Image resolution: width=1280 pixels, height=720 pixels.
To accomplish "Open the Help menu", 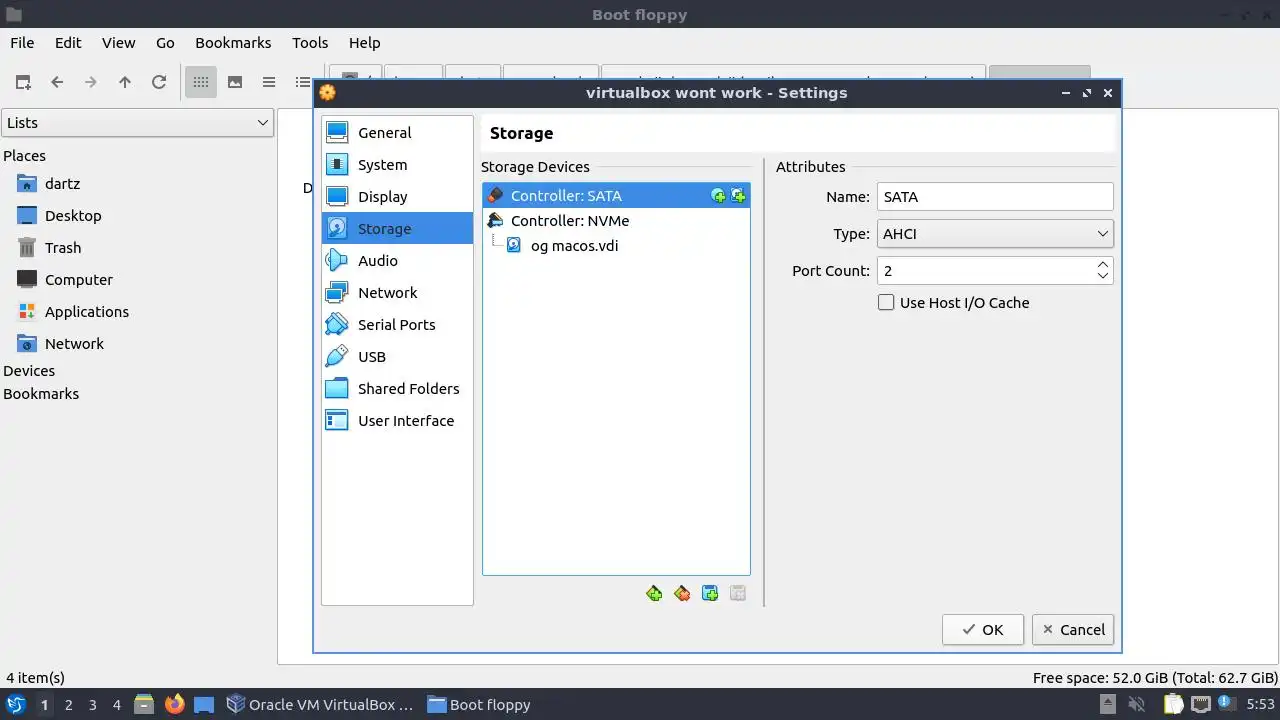I will 364,43.
